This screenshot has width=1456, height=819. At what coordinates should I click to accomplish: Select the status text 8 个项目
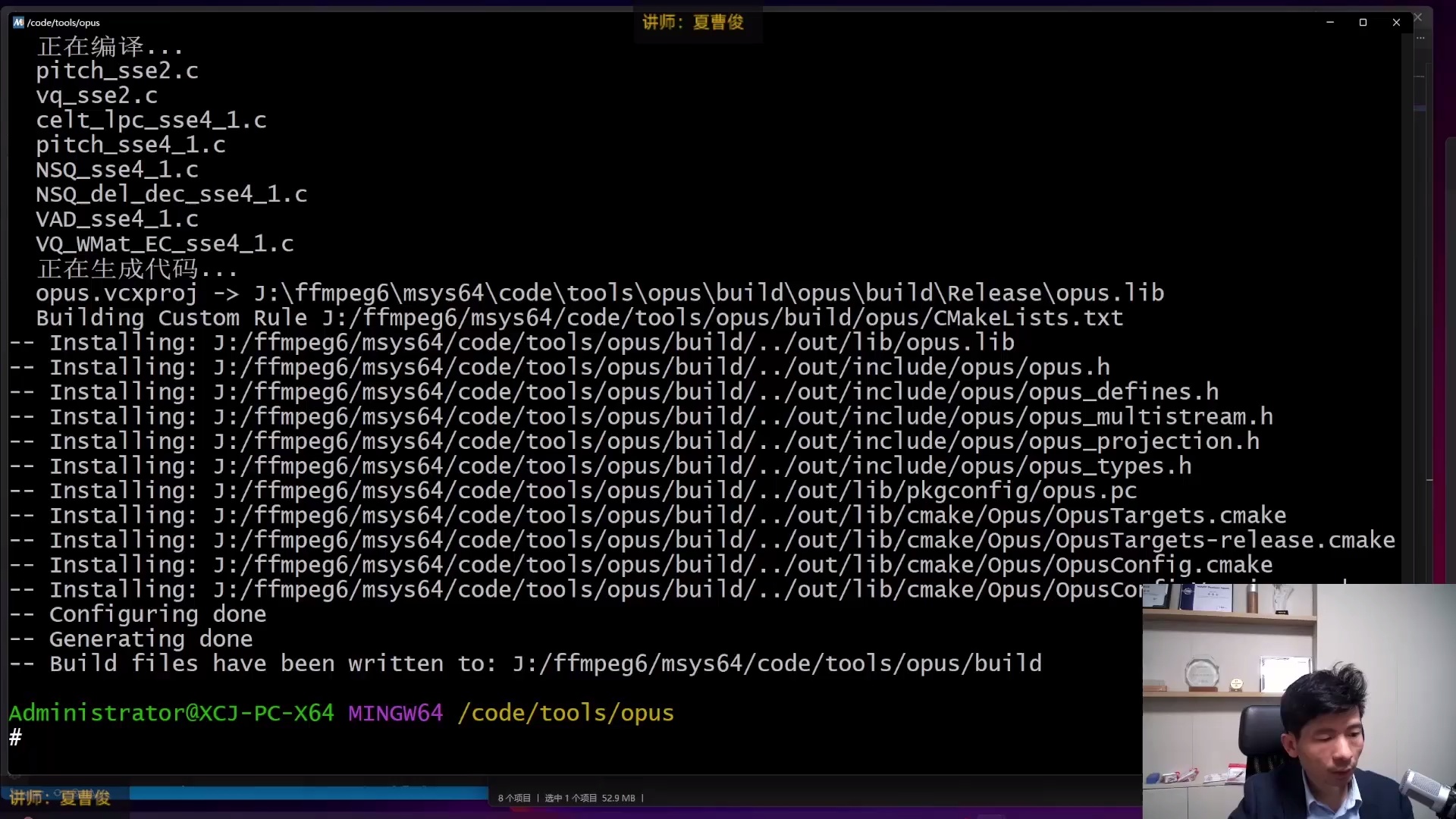513,798
